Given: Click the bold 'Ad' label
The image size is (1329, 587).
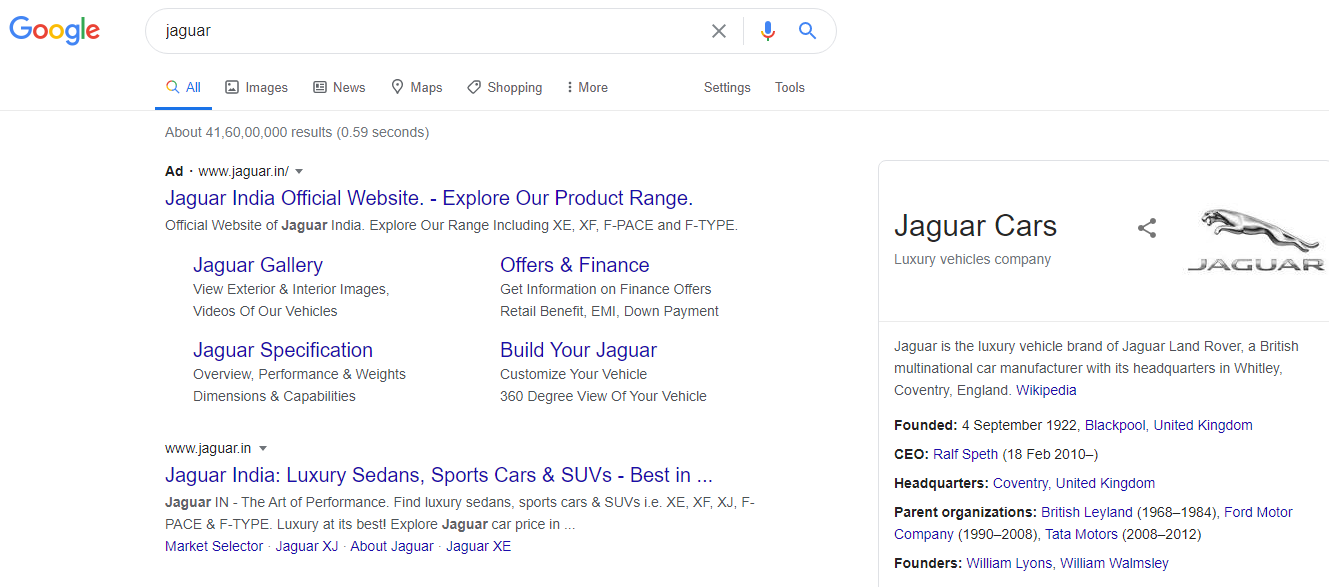Looking at the screenshot, I should pos(174,171).
